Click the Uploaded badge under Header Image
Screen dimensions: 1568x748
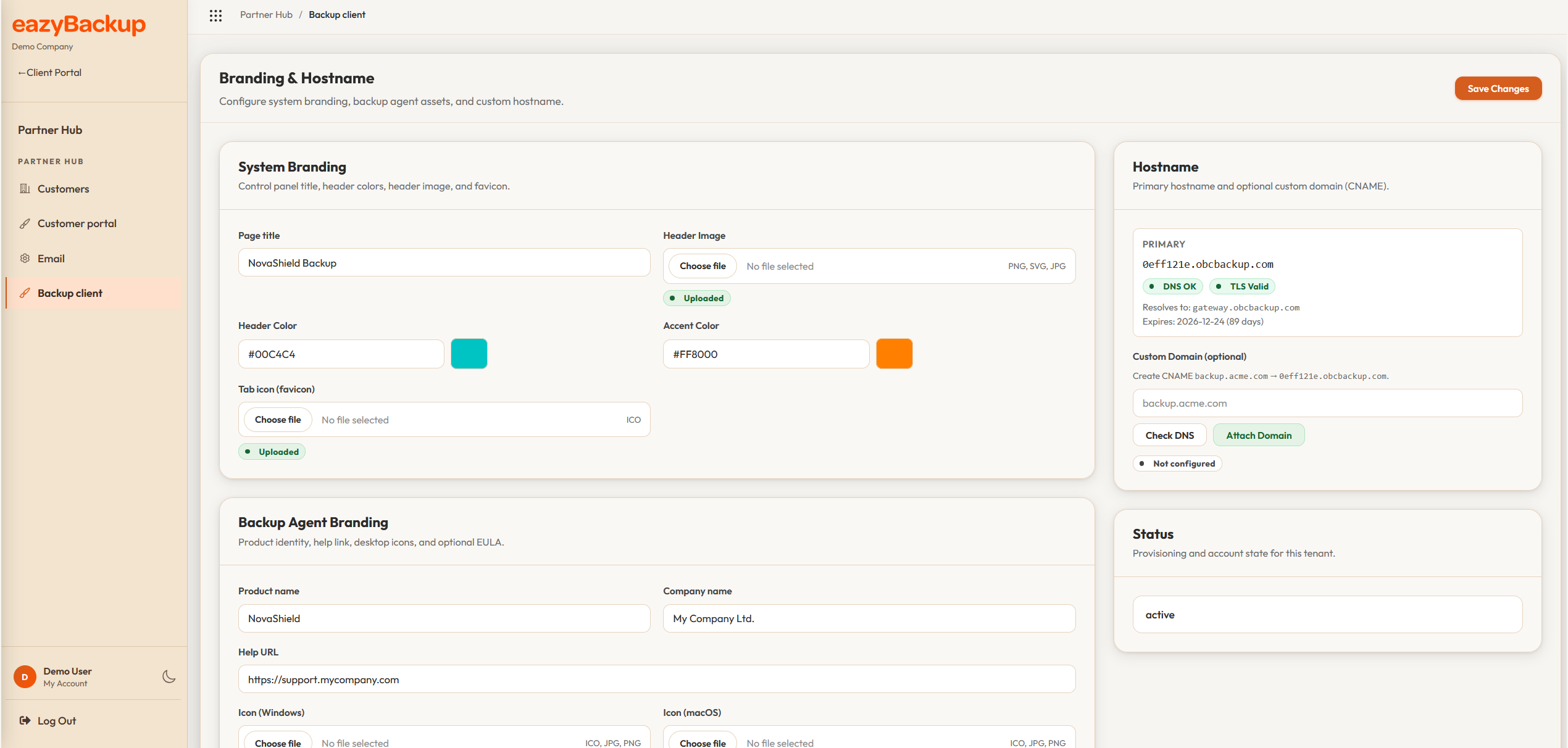tap(697, 298)
